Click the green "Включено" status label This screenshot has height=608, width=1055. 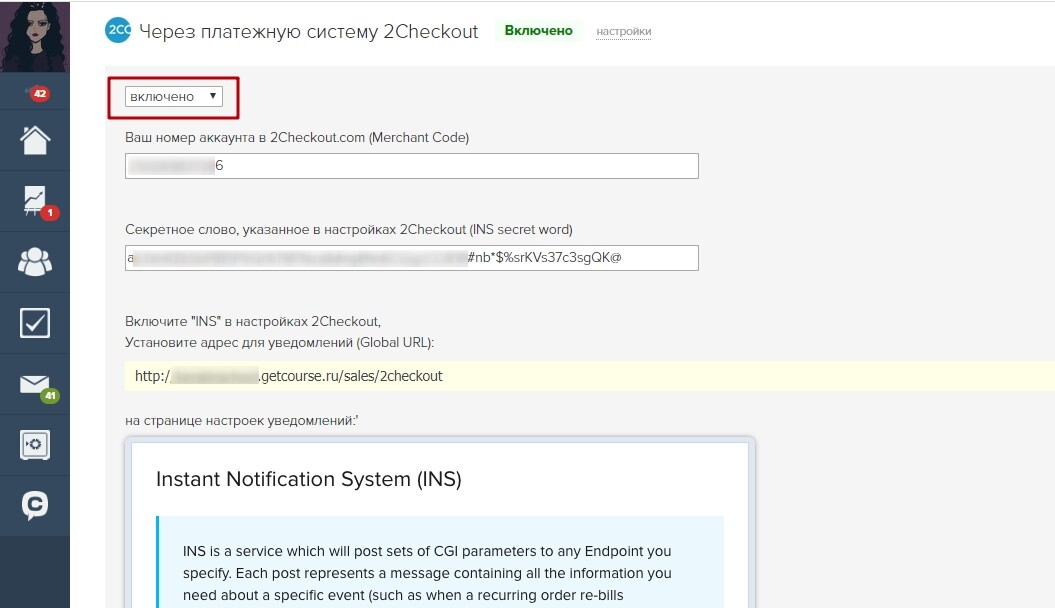[538, 30]
